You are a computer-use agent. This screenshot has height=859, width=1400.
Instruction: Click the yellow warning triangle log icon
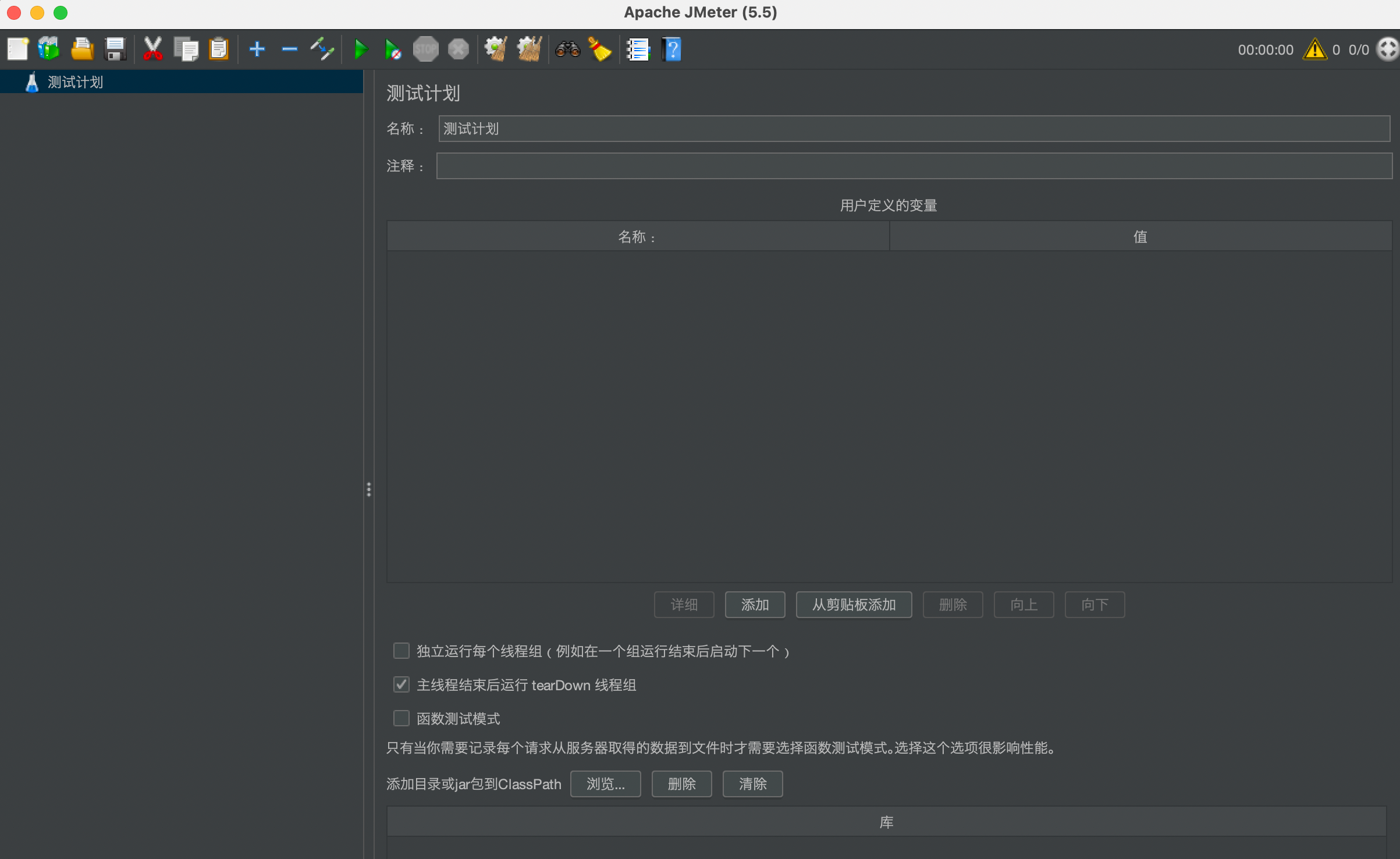[1314, 49]
